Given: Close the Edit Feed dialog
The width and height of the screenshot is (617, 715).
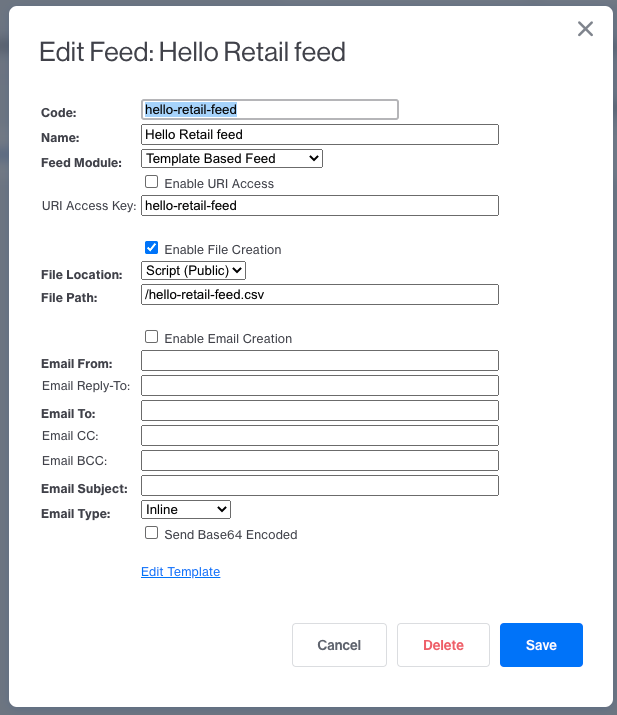Looking at the screenshot, I should coord(585,29).
